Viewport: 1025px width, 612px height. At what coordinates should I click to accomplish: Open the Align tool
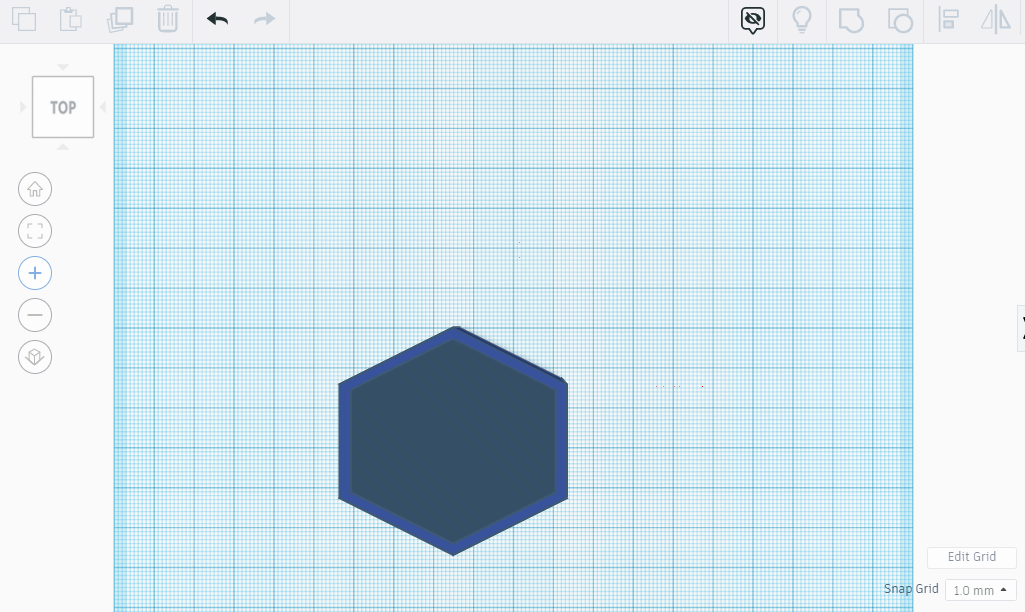pos(948,19)
